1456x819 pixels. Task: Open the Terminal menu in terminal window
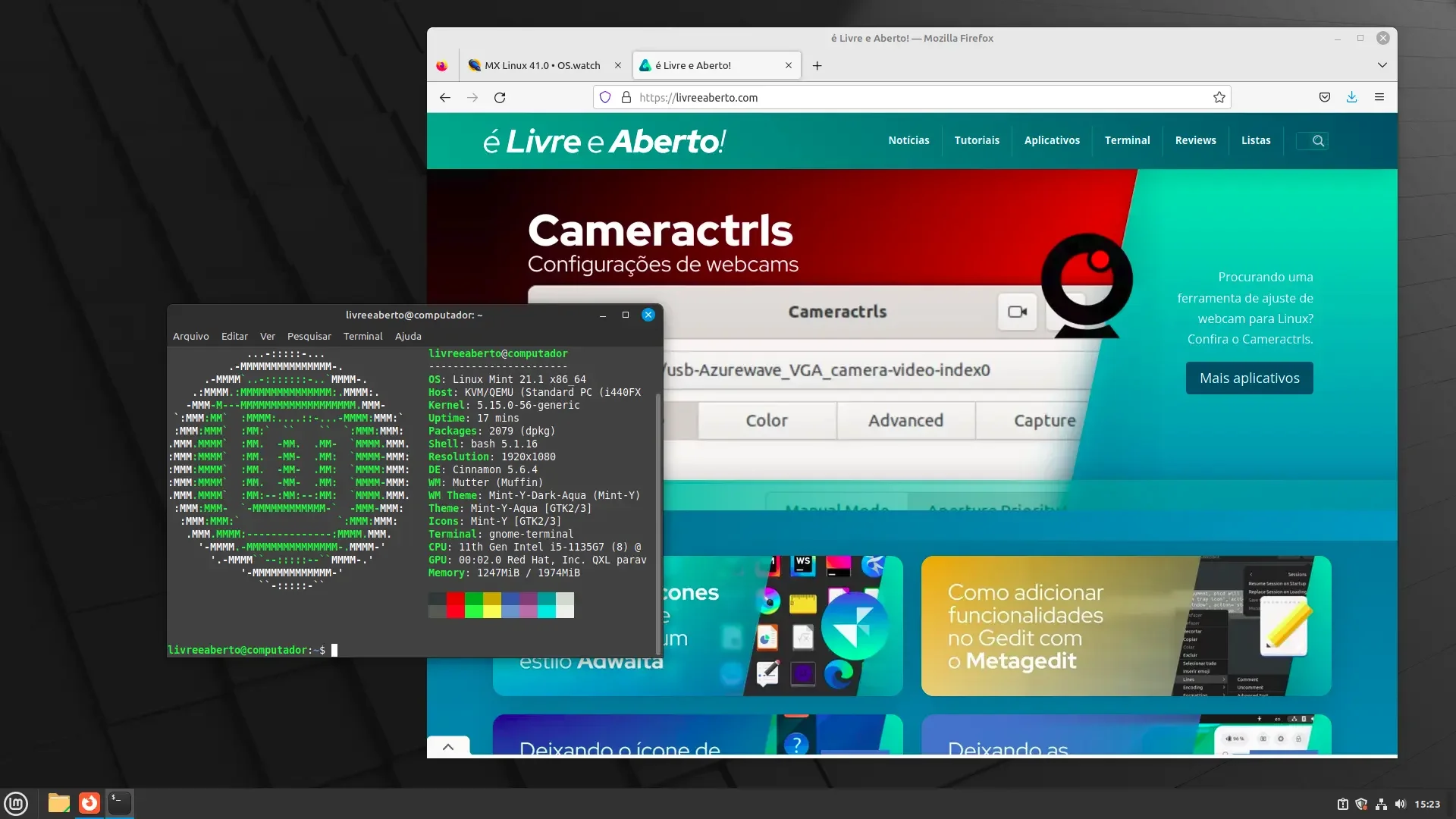click(x=362, y=336)
